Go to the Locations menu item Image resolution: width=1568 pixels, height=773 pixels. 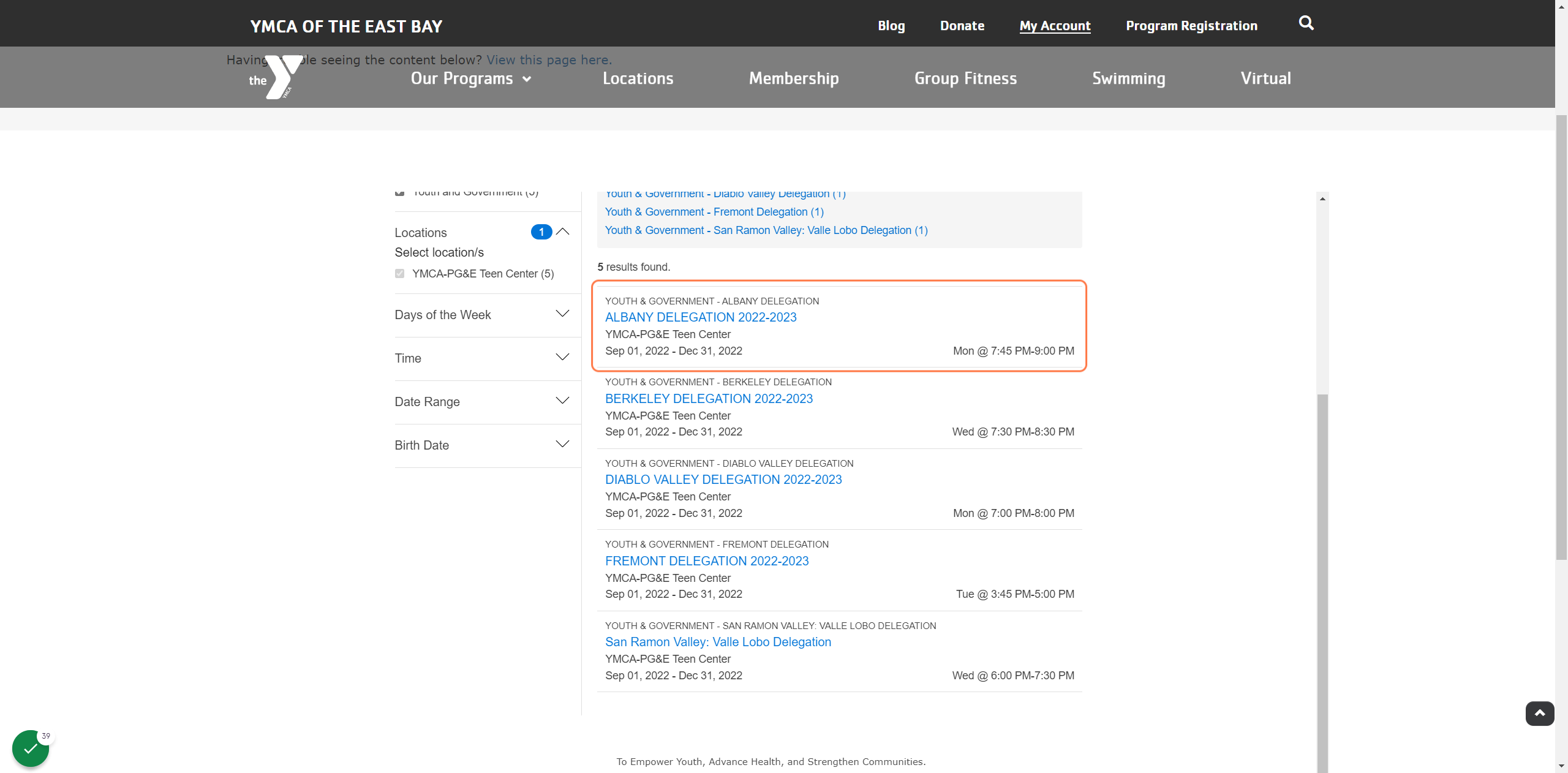(638, 78)
